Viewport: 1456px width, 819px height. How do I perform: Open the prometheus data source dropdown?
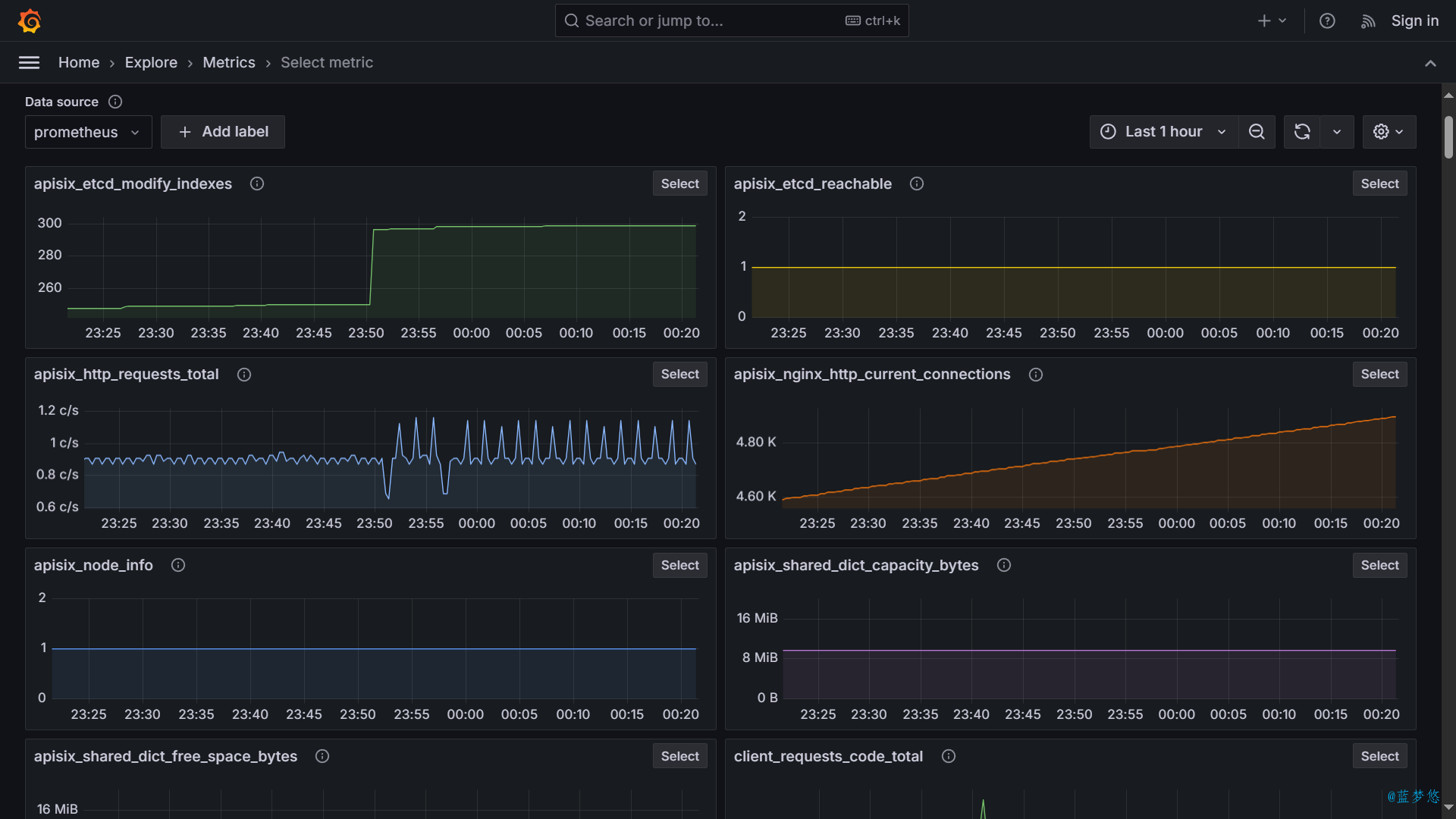point(88,133)
